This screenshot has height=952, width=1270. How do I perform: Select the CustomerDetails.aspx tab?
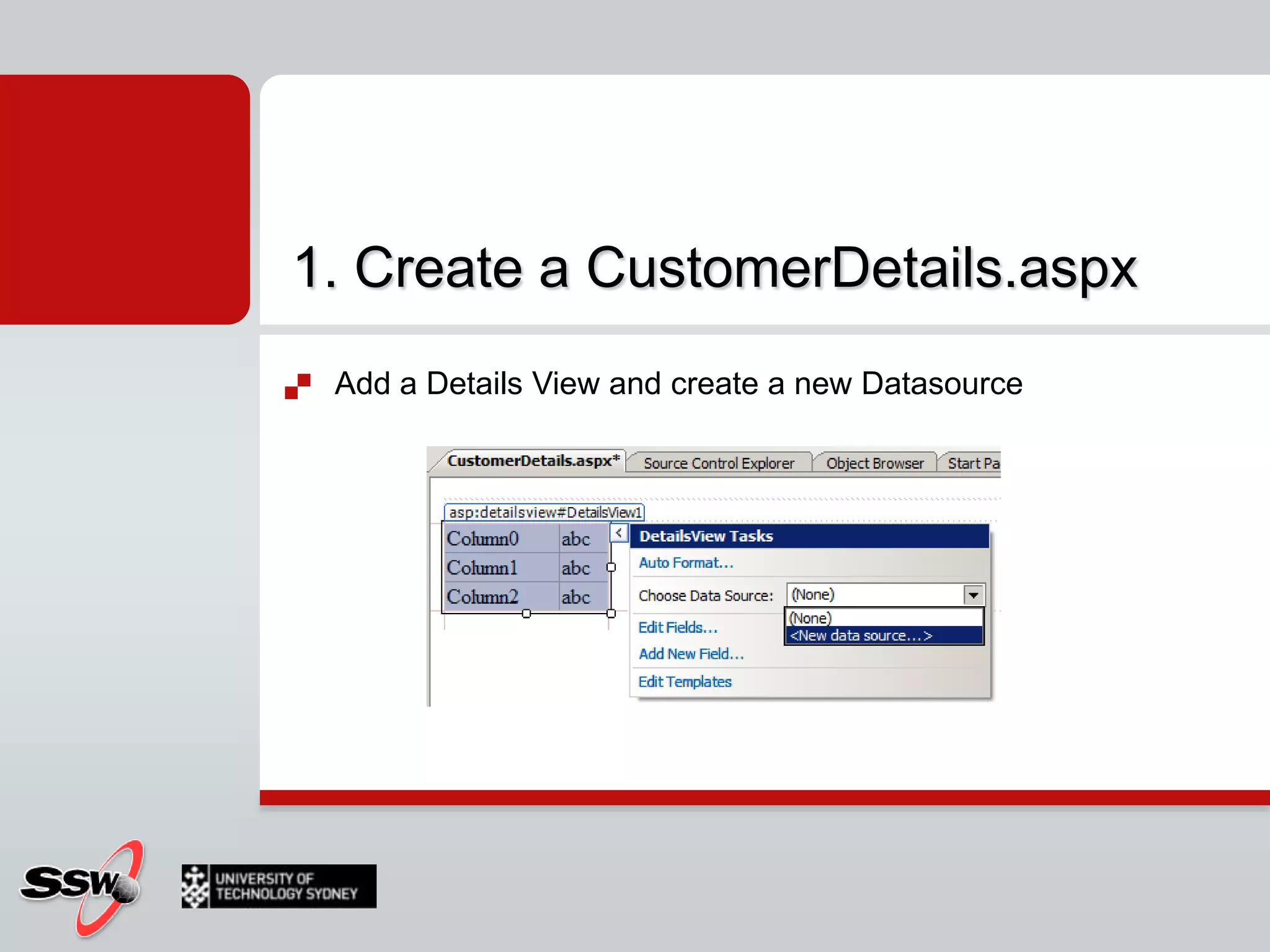click(x=533, y=461)
